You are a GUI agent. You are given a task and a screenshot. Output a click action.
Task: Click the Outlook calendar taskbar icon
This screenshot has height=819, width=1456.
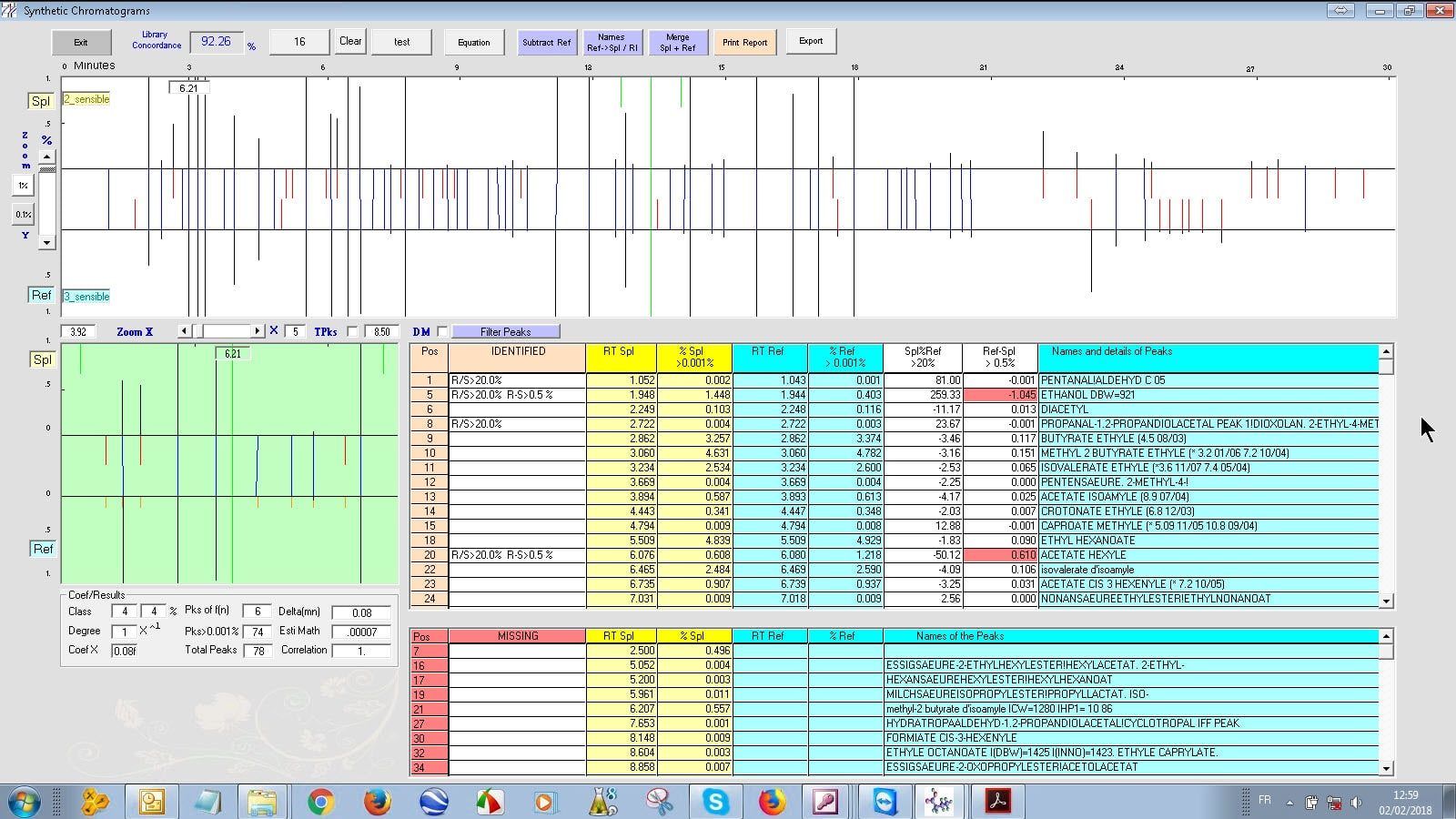coord(151,802)
